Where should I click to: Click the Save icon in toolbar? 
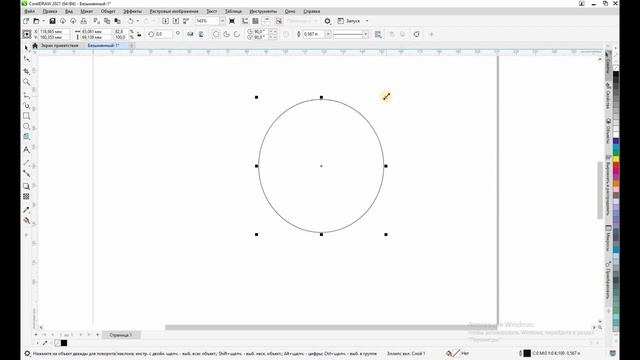click(52, 21)
